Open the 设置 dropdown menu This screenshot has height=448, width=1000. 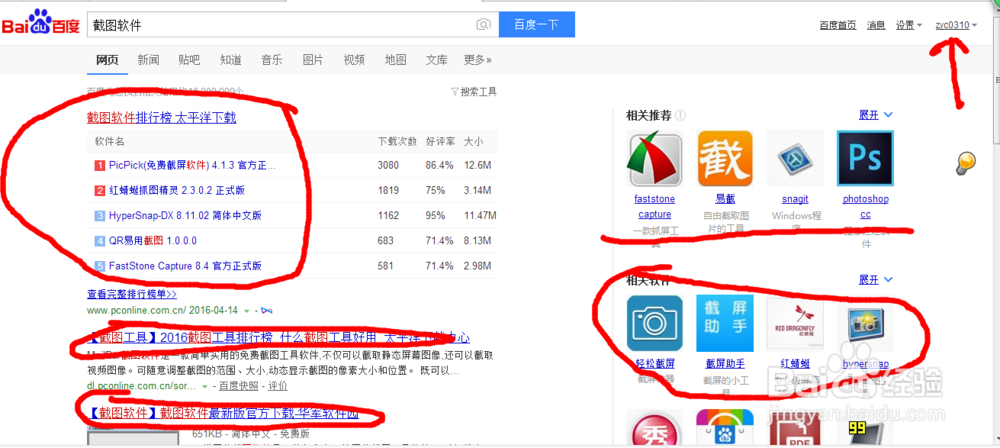tap(909, 26)
